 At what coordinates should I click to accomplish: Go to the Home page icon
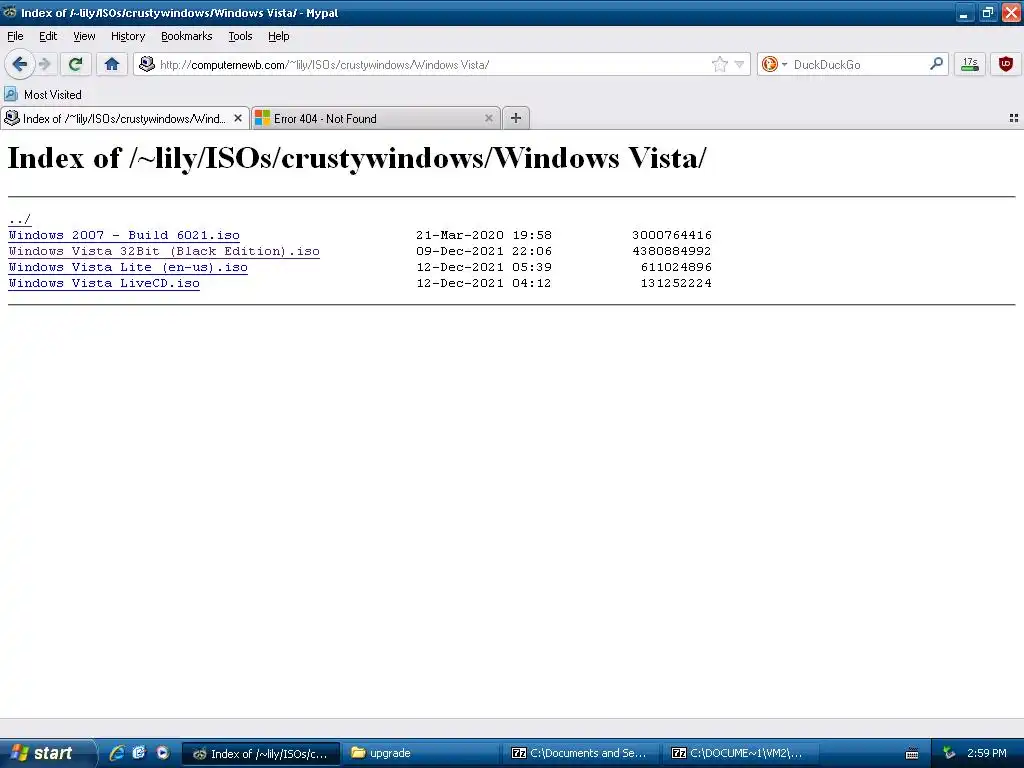(x=112, y=64)
